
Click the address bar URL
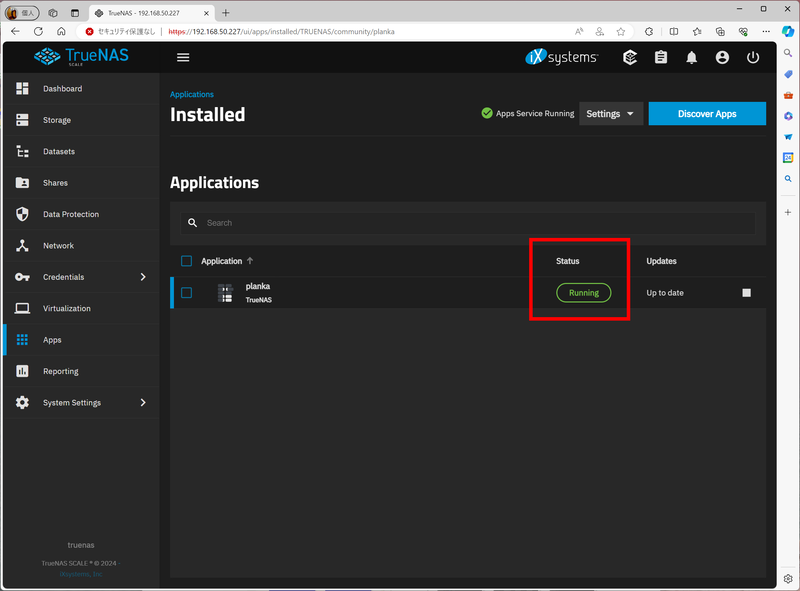pos(281,32)
